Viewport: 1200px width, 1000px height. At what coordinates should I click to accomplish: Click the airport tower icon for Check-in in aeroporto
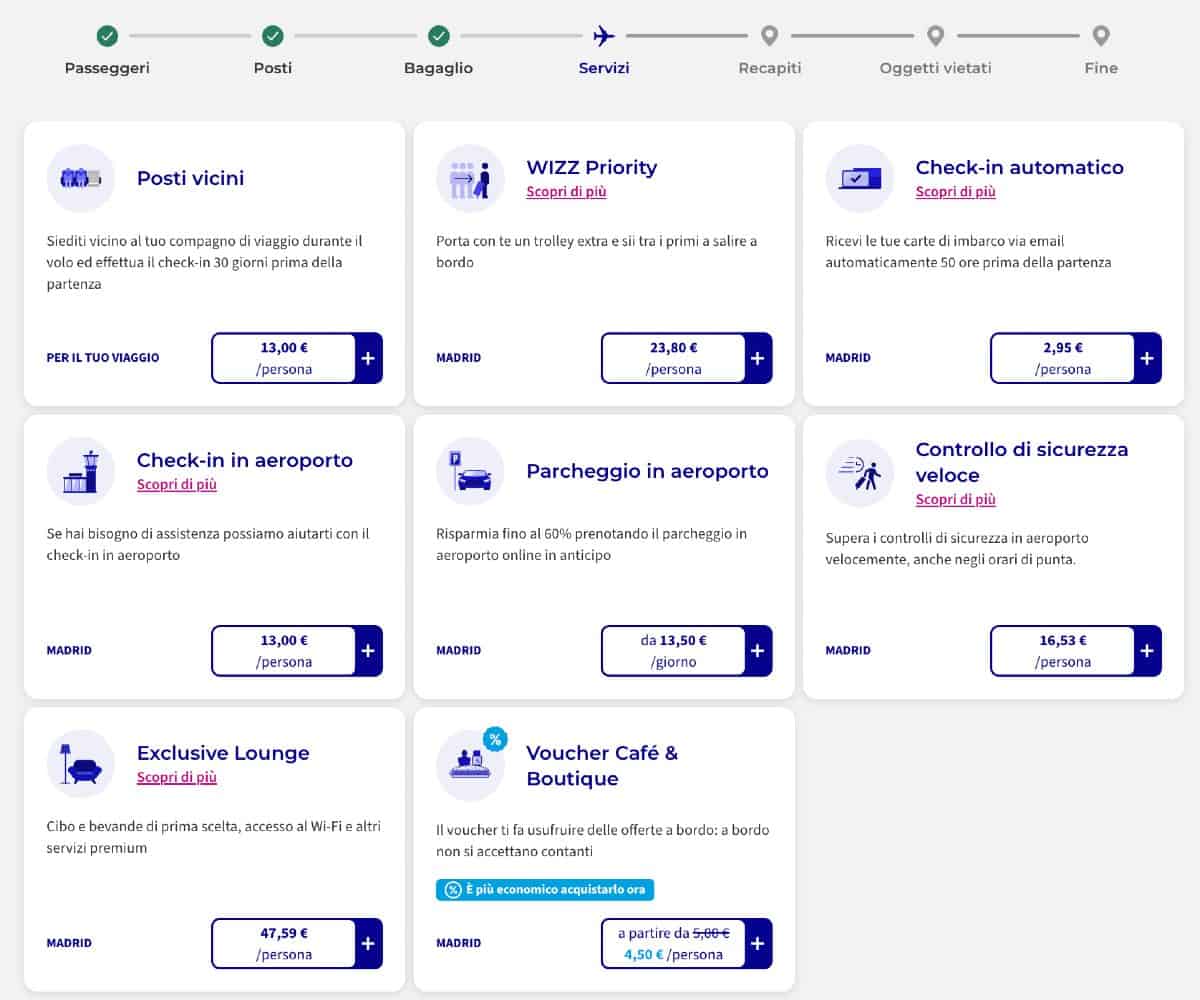pos(80,471)
